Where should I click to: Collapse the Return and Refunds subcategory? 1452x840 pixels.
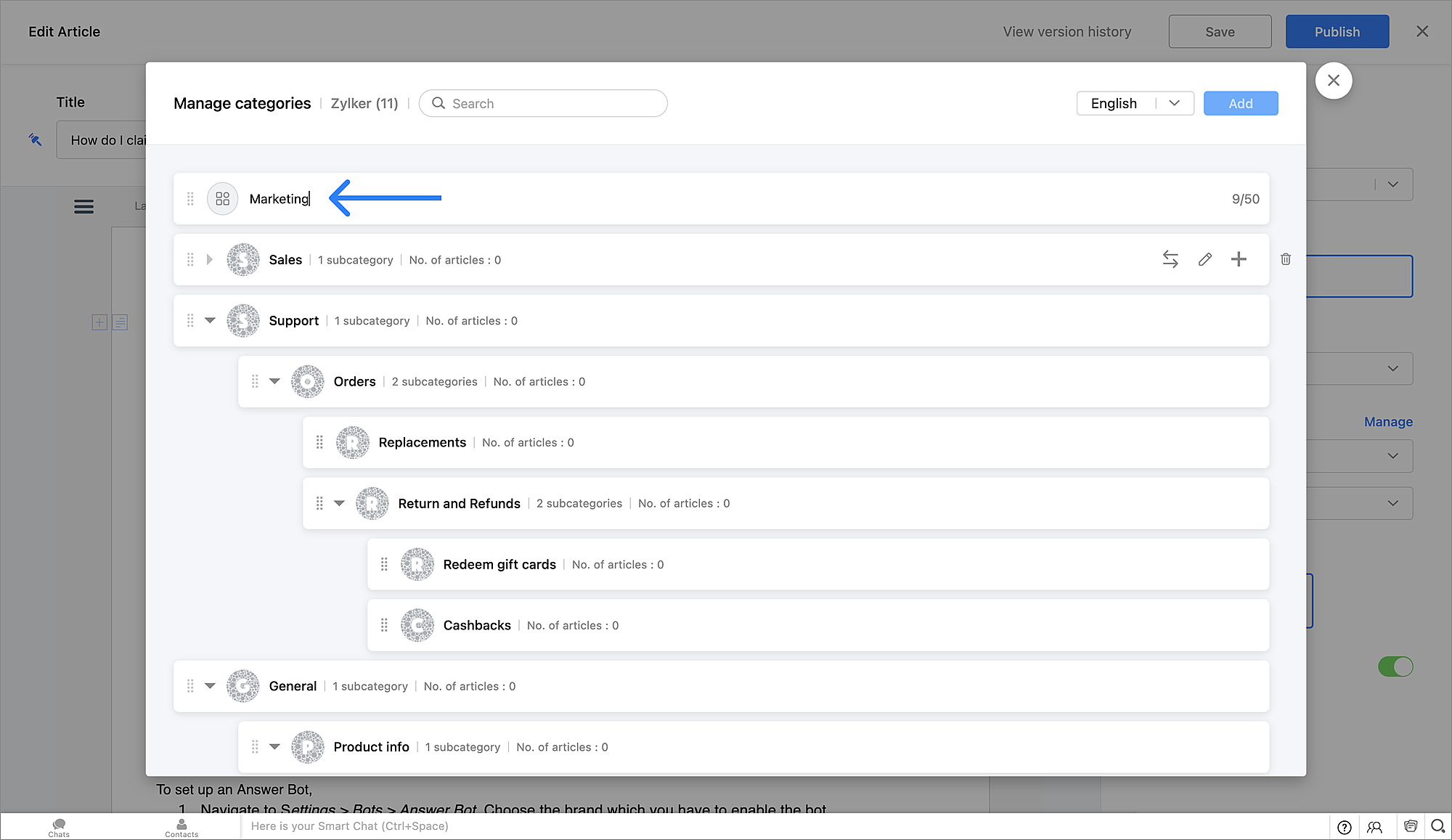(x=339, y=503)
